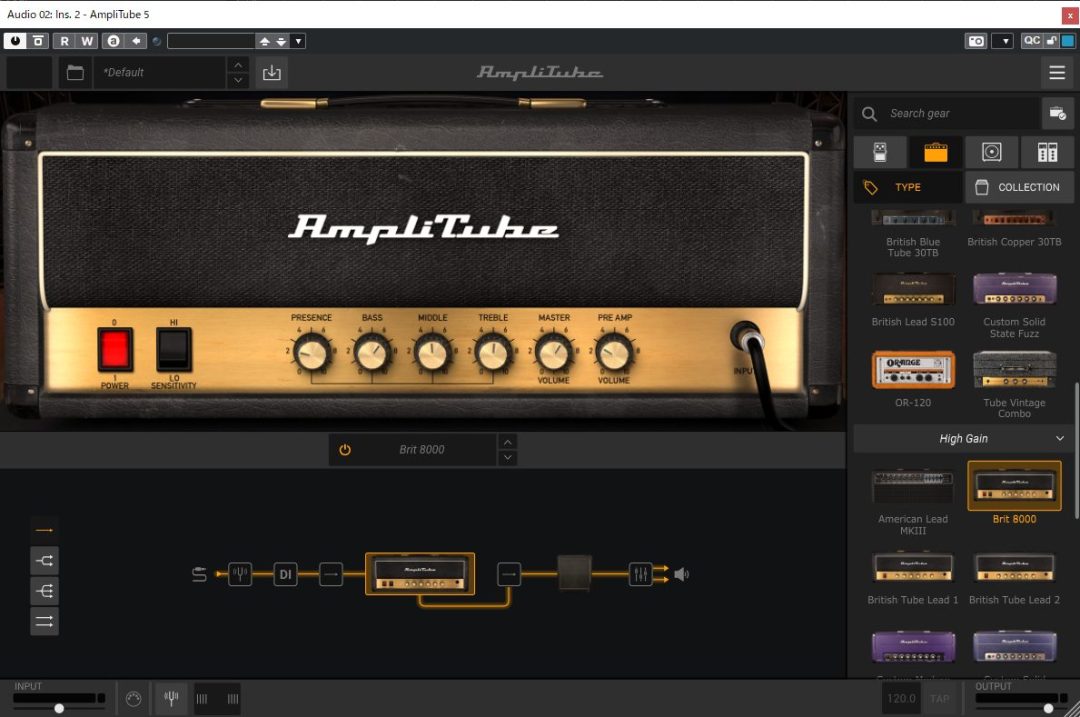This screenshot has width=1080, height=717.
Task: Click the tuner block in signal chain
Action: (240, 574)
